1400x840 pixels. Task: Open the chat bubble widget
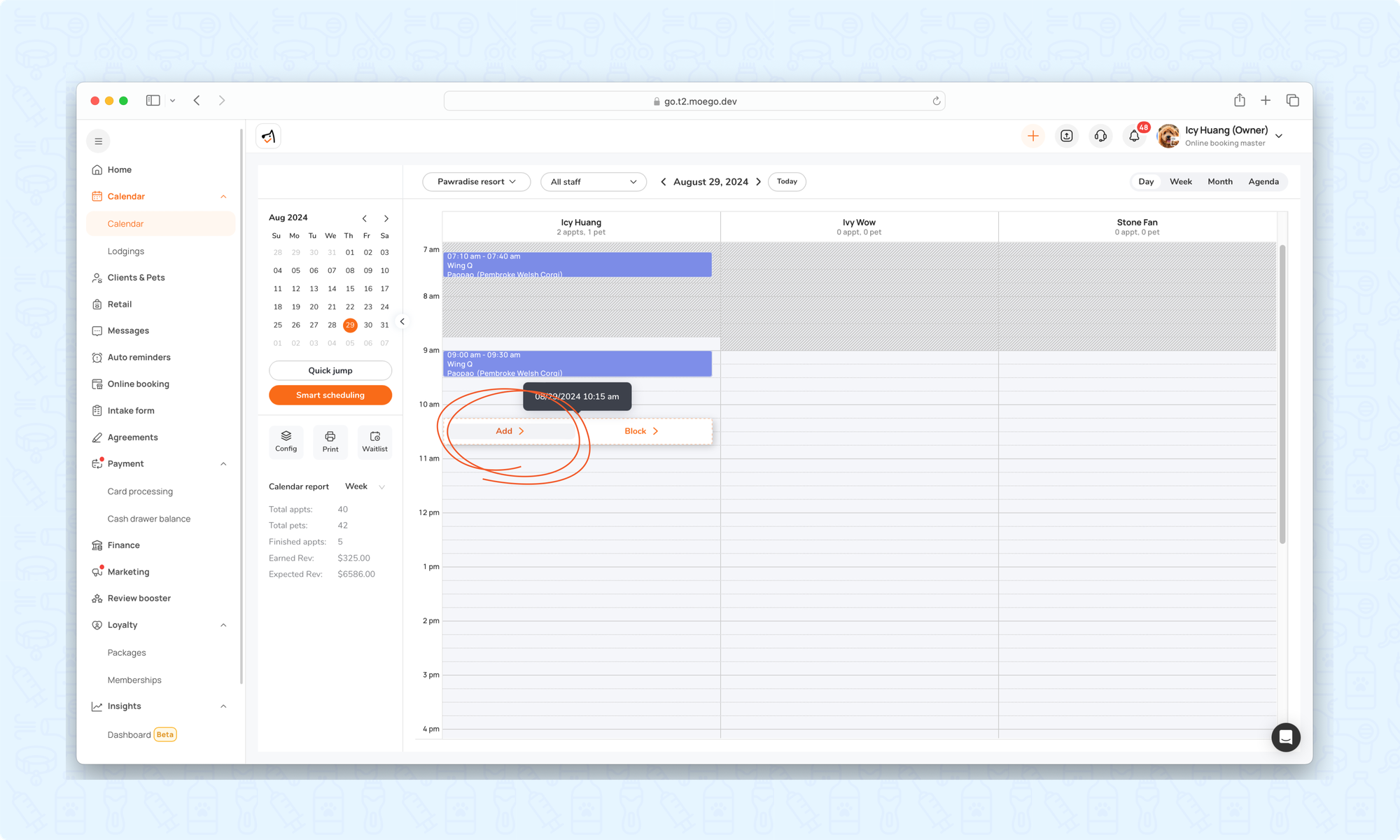(x=1285, y=737)
